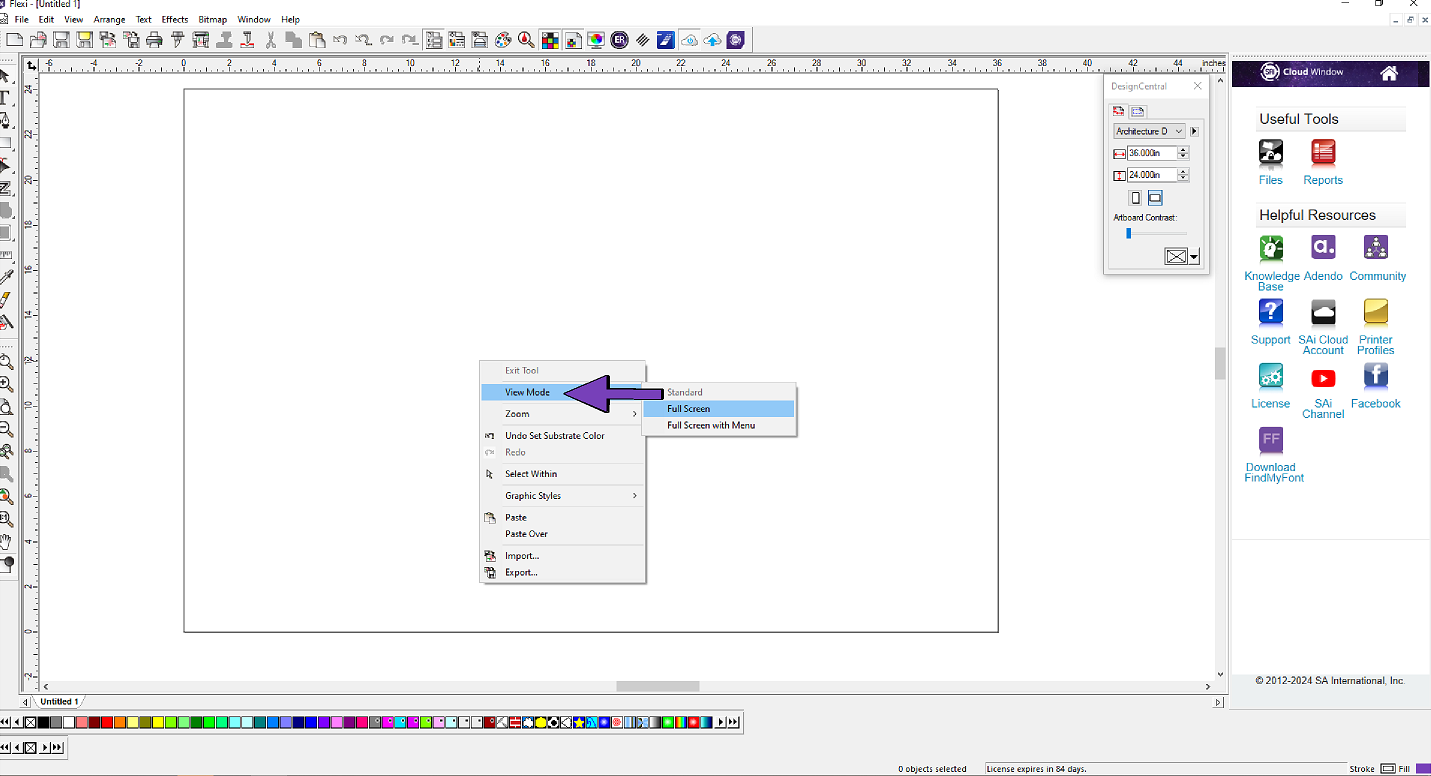The height and width of the screenshot is (776, 1431).
Task: Open the Reports tool icon
Action: click(1323, 153)
